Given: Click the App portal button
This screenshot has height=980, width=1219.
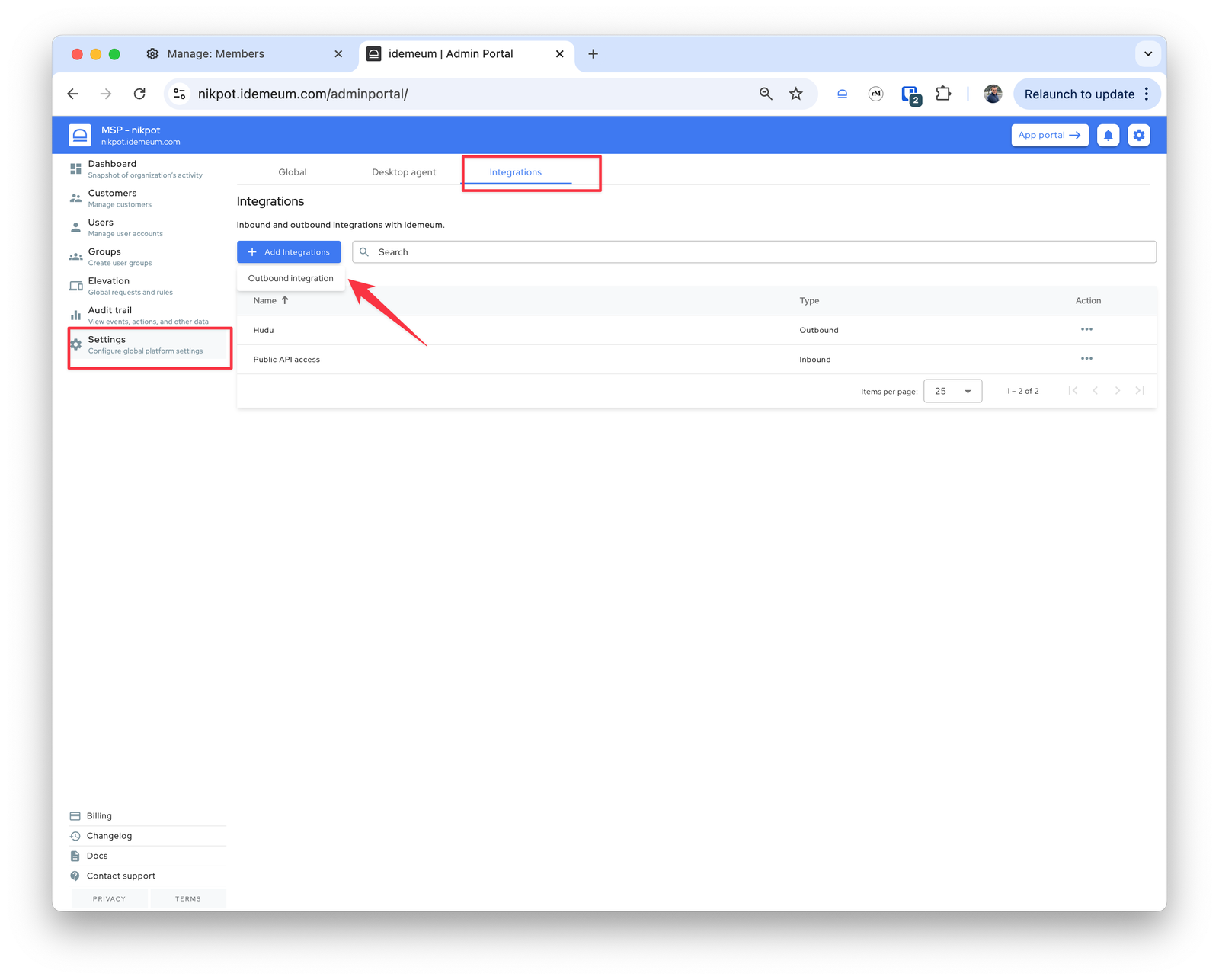Looking at the screenshot, I should 1049,135.
